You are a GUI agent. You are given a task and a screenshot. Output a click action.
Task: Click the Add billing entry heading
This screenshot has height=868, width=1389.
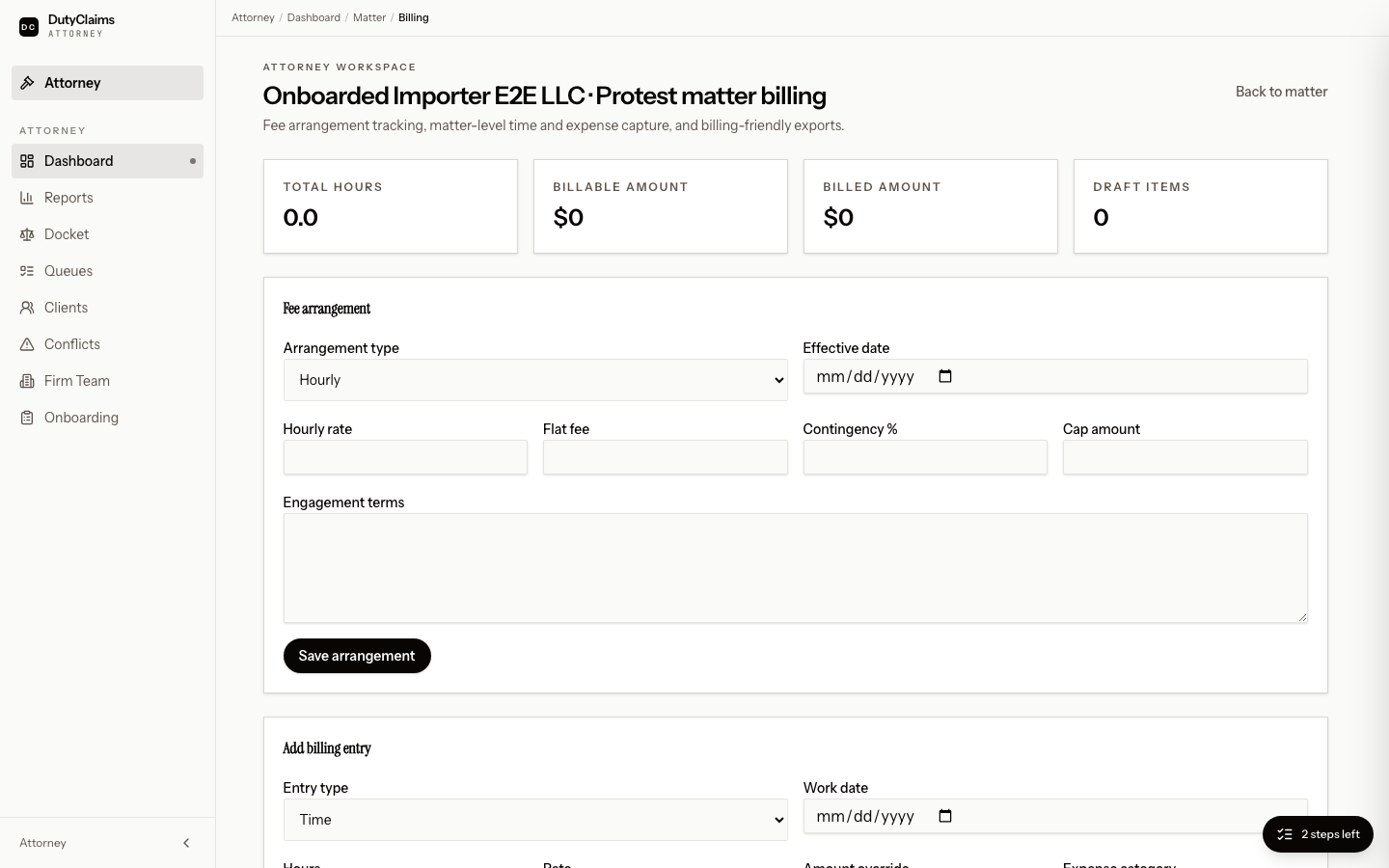click(x=327, y=748)
